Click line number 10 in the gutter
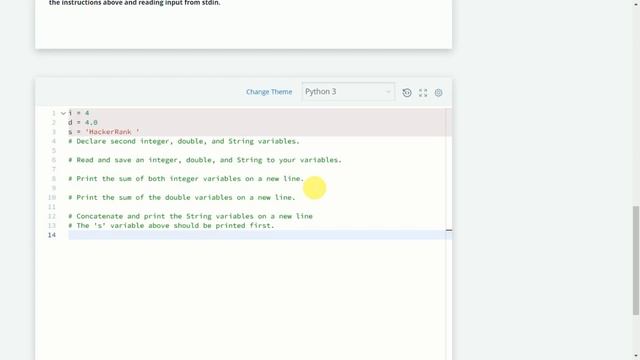This screenshot has width=640, height=360. (52, 198)
